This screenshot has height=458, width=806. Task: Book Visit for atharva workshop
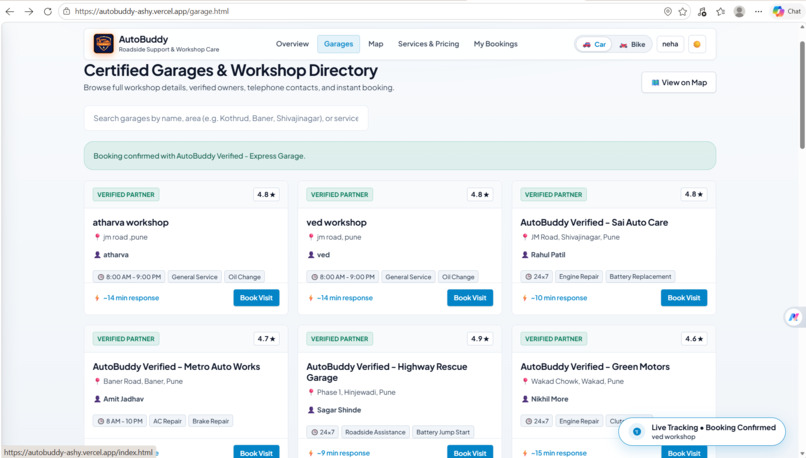tap(256, 298)
